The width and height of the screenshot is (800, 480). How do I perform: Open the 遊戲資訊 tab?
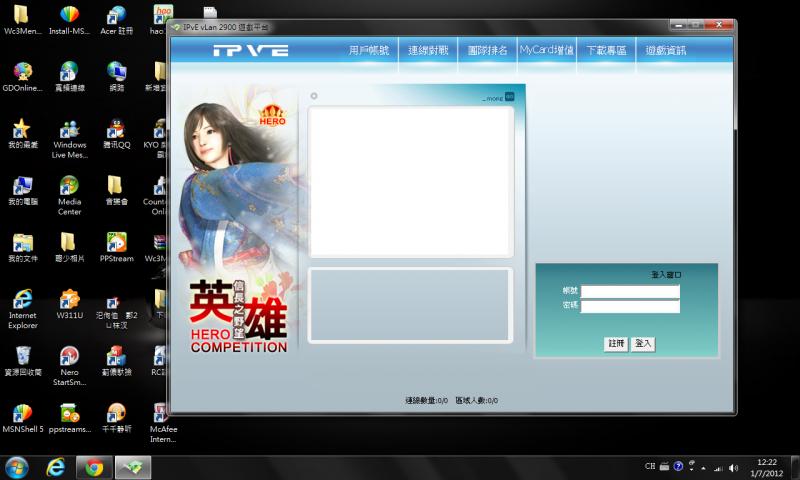click(x=666, y=50)
